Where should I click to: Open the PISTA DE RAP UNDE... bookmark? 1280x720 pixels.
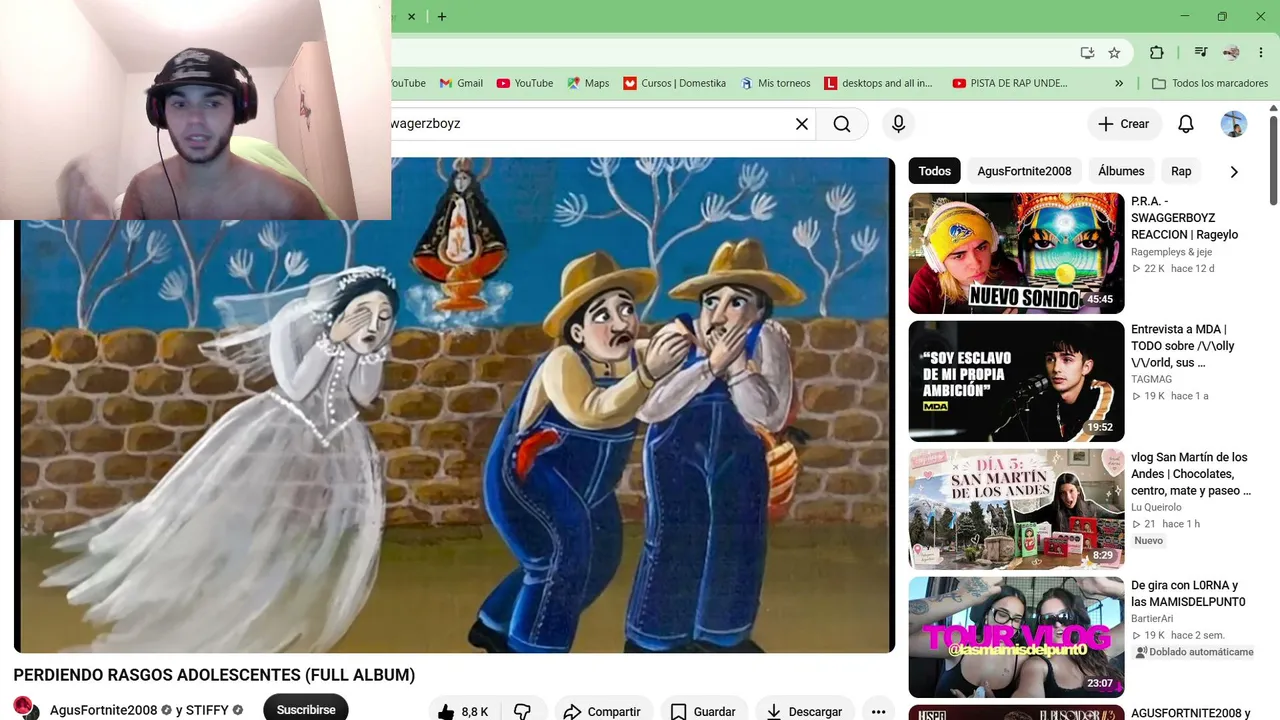point(1010,83)
